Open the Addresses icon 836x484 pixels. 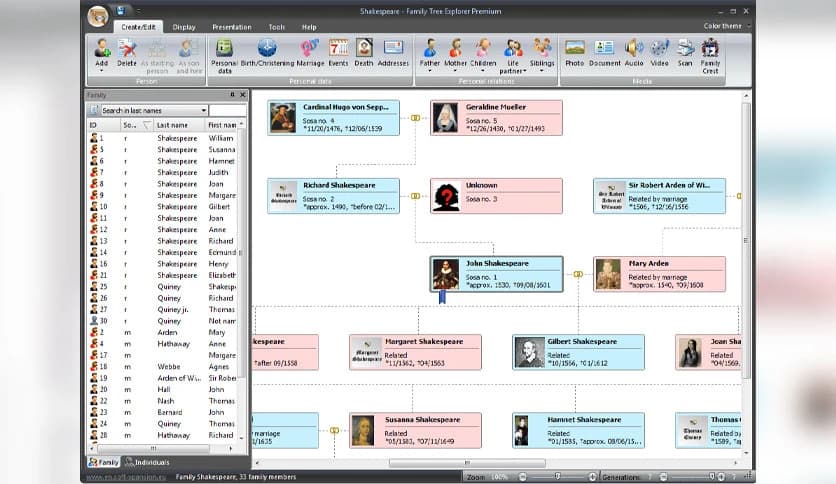tap(393, 49)
